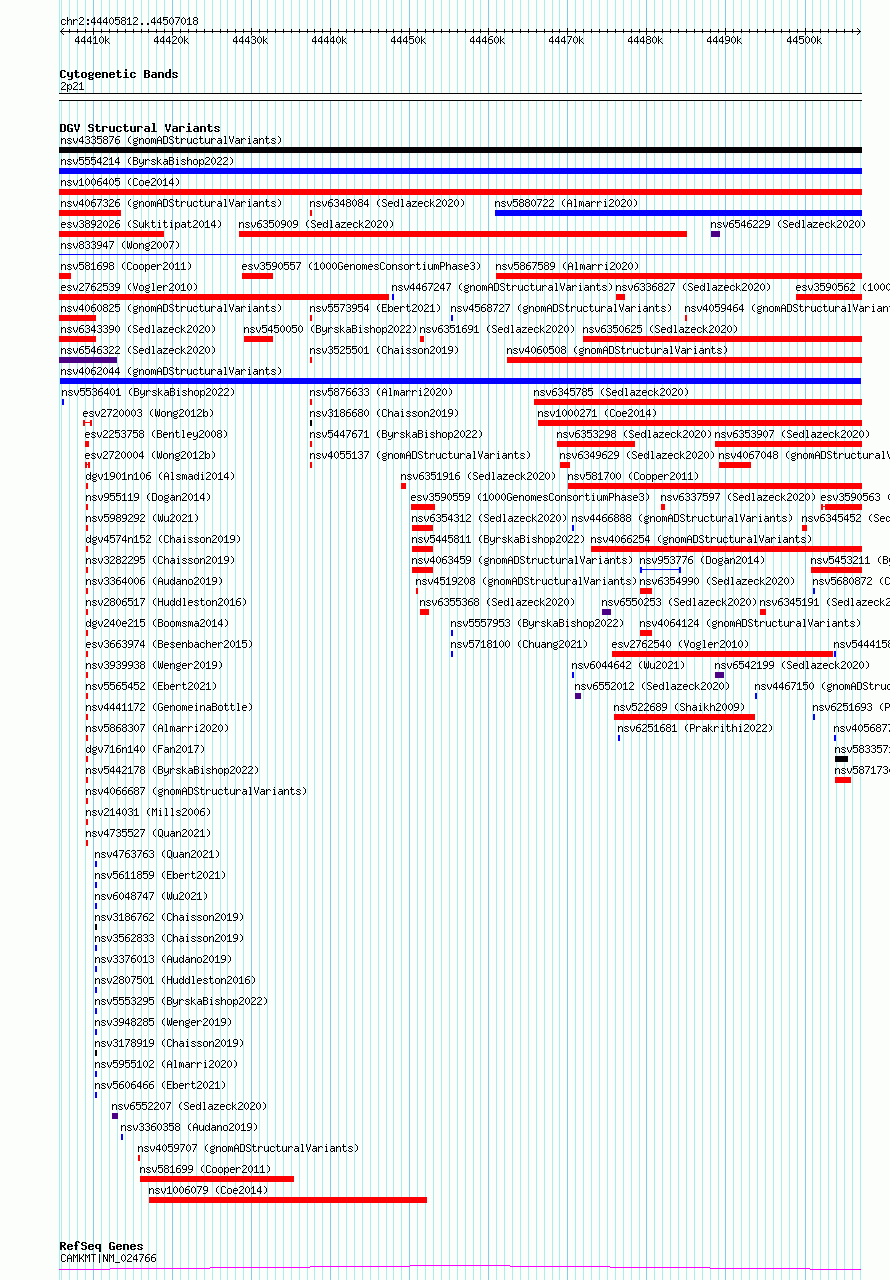Click the nsv3525501 (Chaisson2019) label
The width and height of the screenshot is (890, 1280).
(x=384, y=350)
